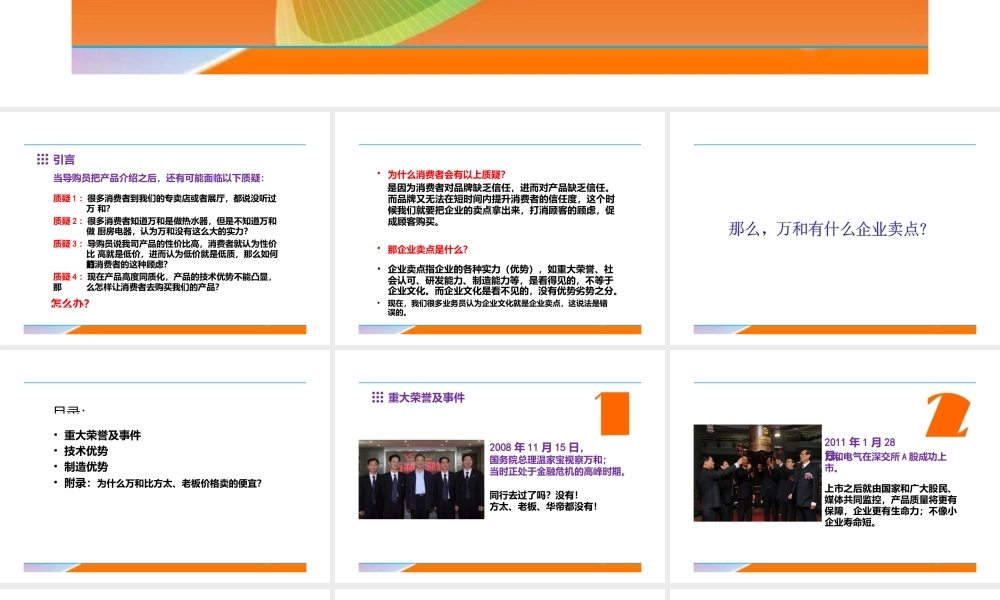Click the stock listing ceremony photo

[757, 473]
